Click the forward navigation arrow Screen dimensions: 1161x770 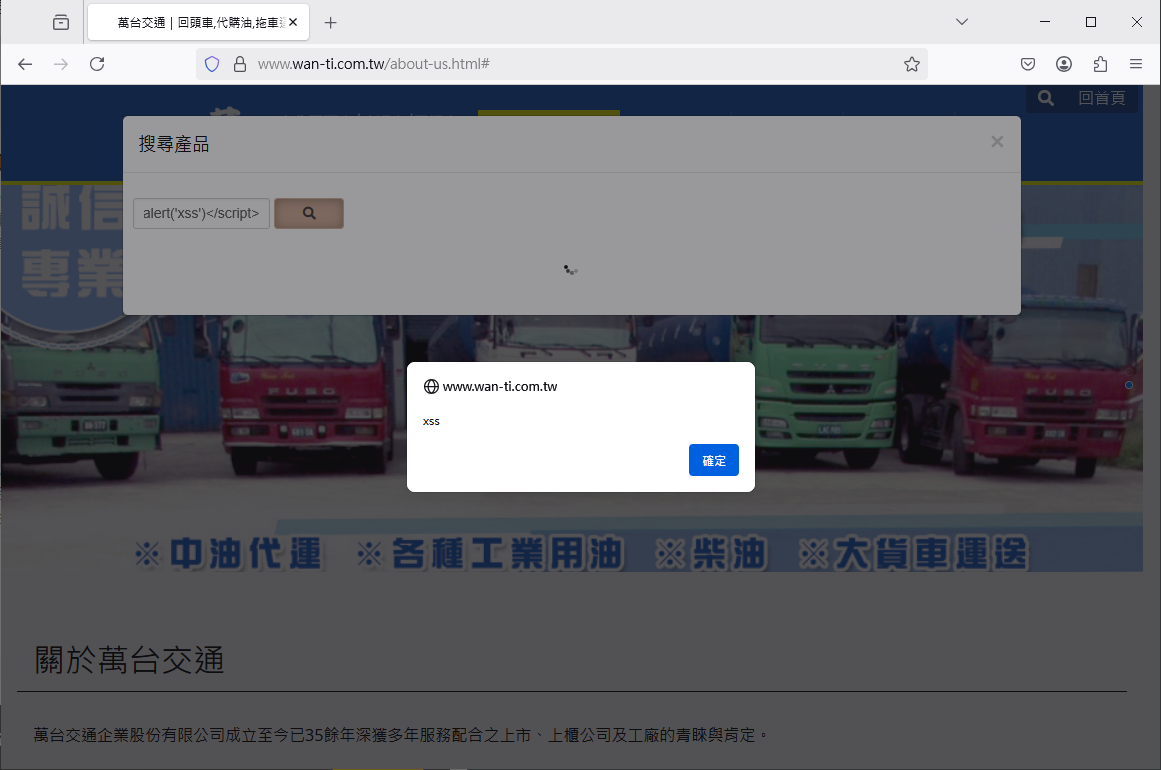(x=61, y=64)
